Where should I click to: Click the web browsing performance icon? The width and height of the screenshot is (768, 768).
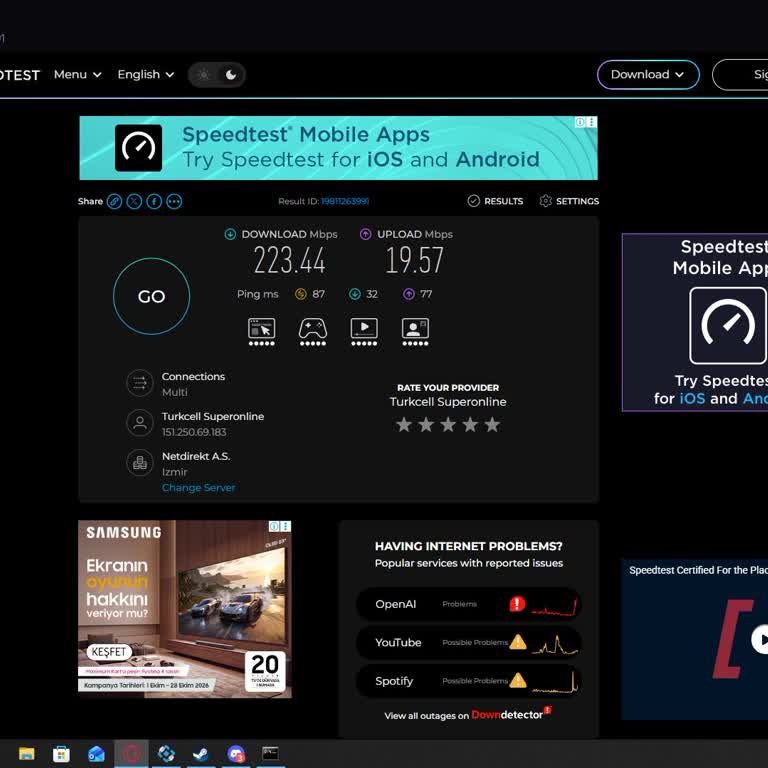tap(262, 332)
